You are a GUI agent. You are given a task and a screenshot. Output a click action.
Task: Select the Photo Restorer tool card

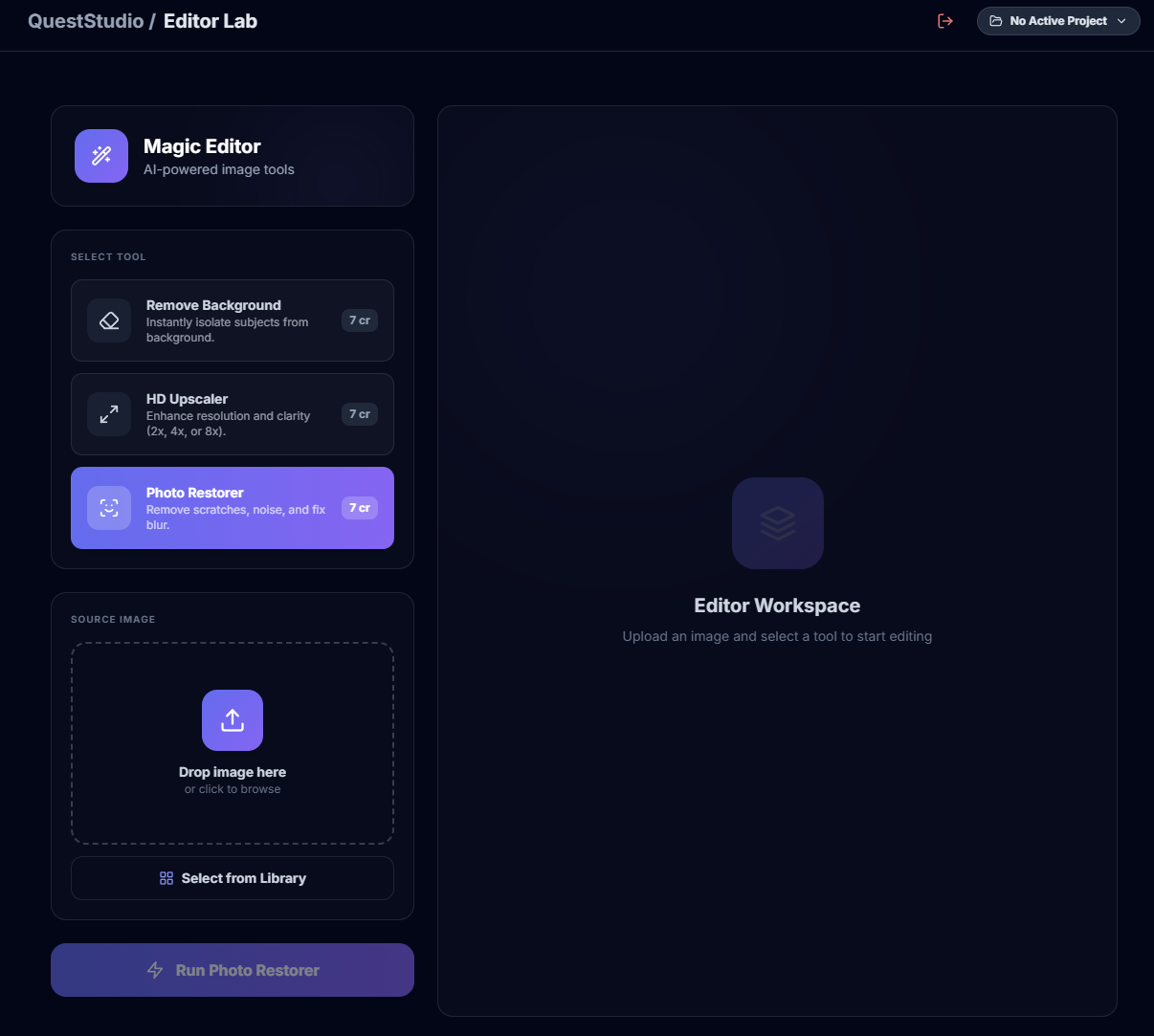[x=233, y=508]
